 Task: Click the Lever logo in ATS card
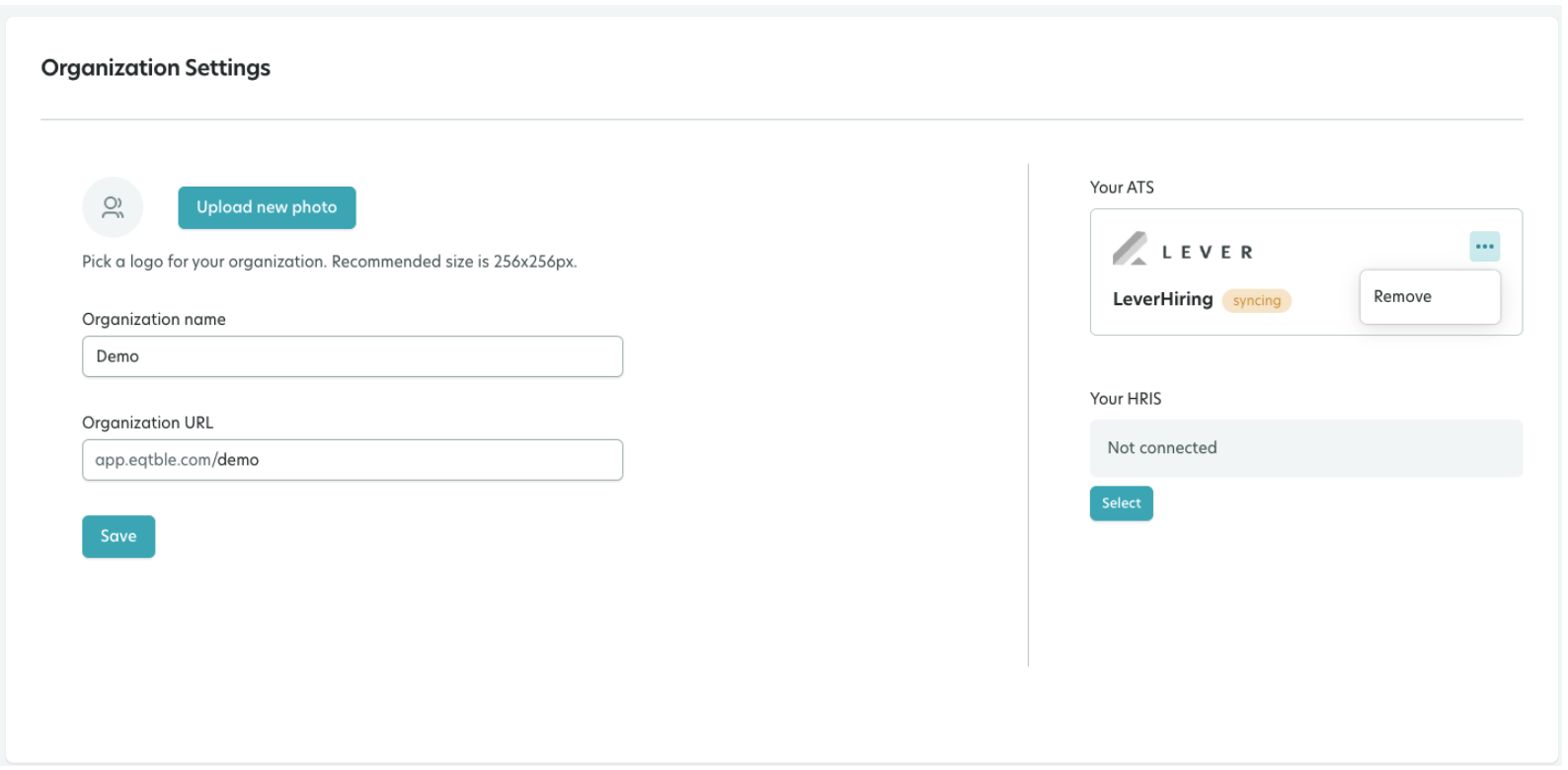[1183, 249]
